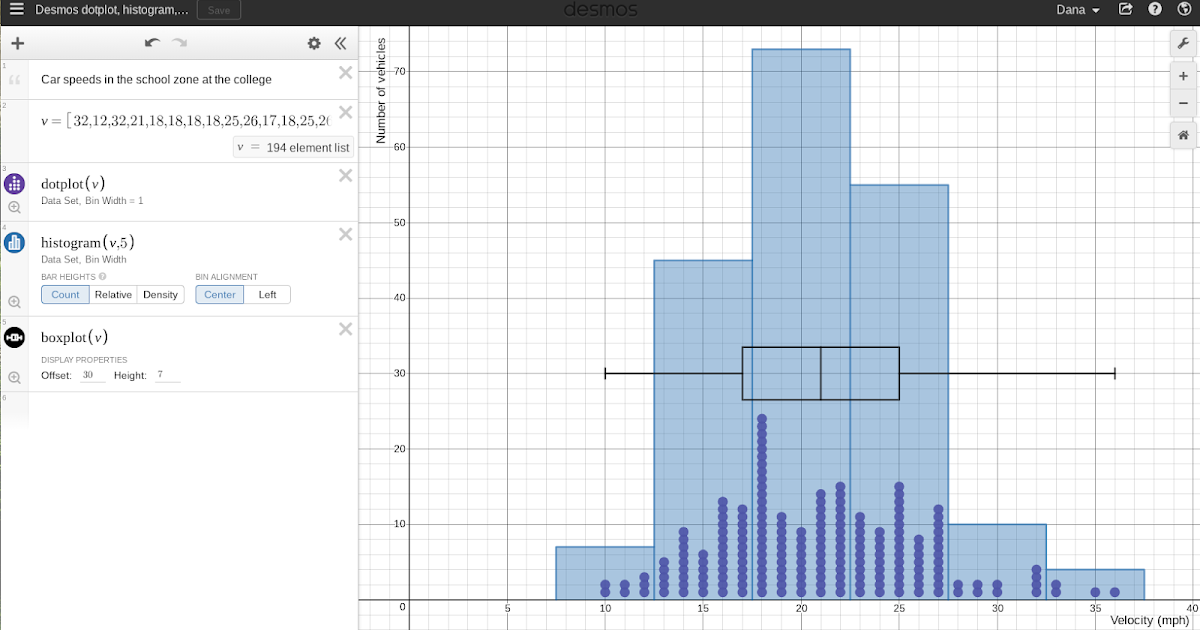The width and height of the screenshot is (1200, 630).
Task: Open the graph settings wrench icon
Action: coord(1183,43)
